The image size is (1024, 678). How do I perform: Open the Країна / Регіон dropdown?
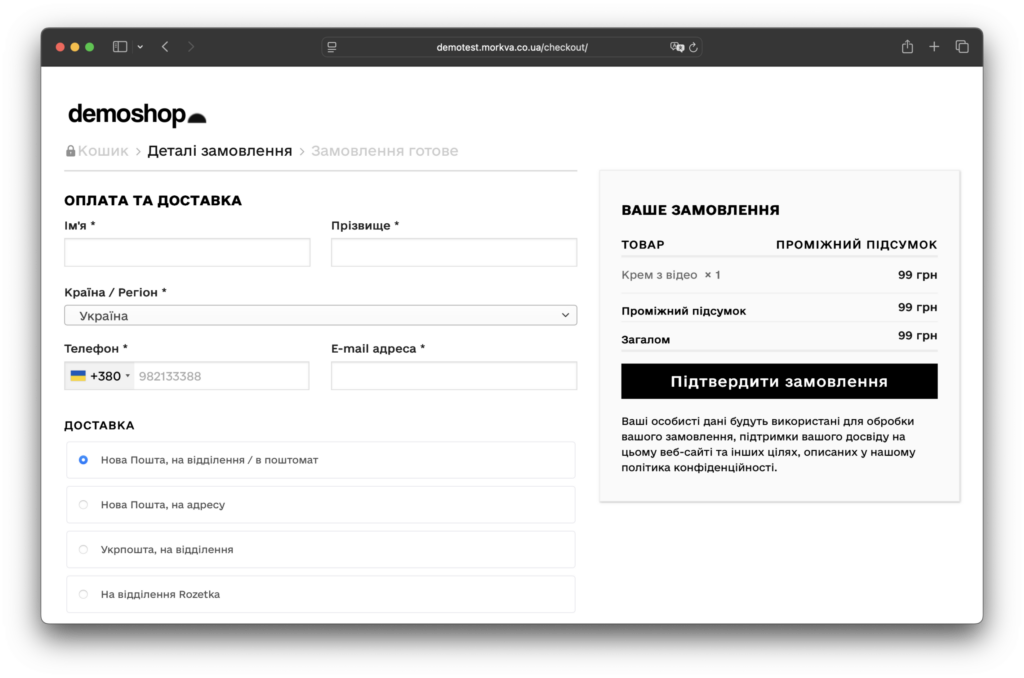pyautogui.click(x=321, y=315)
